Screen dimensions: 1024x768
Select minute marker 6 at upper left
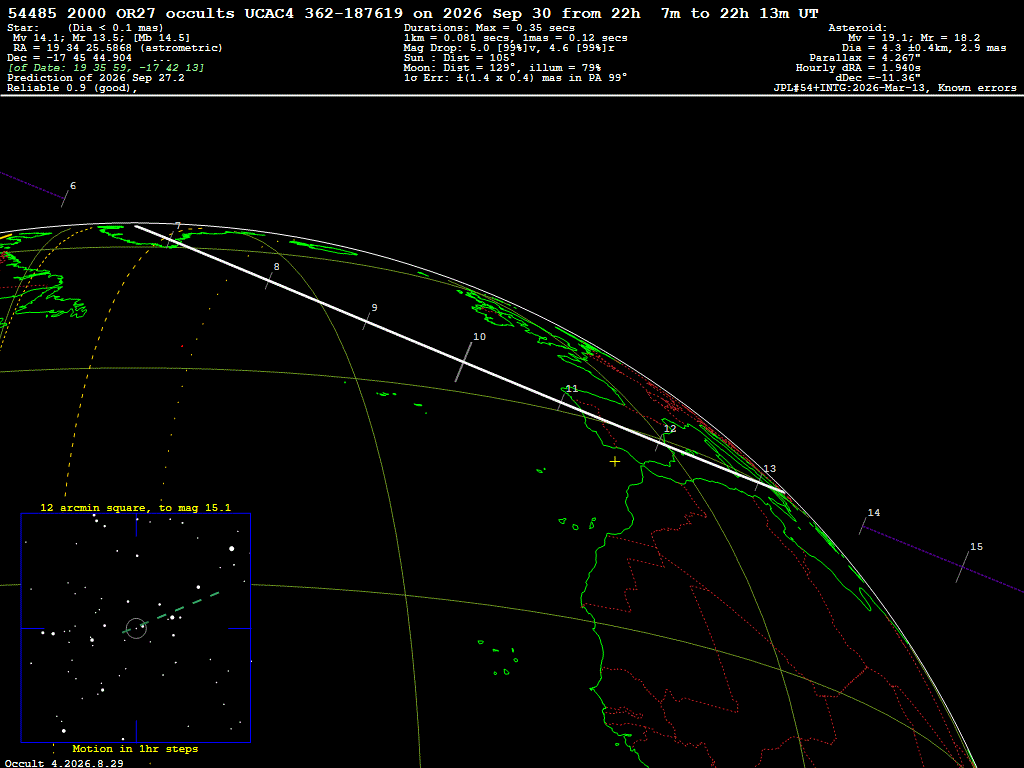72,186
